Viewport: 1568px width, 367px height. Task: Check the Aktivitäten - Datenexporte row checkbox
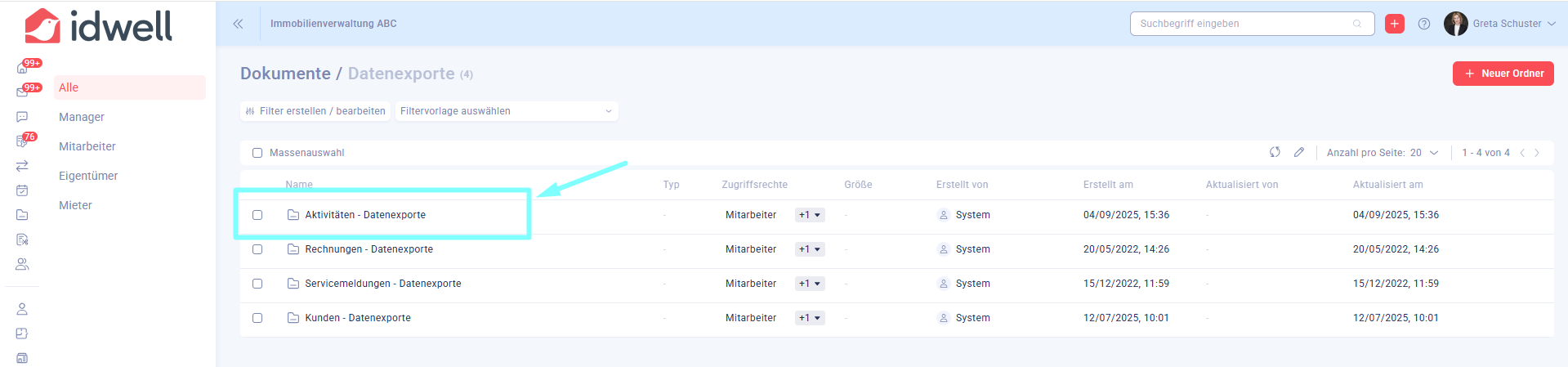click(257, 215)
